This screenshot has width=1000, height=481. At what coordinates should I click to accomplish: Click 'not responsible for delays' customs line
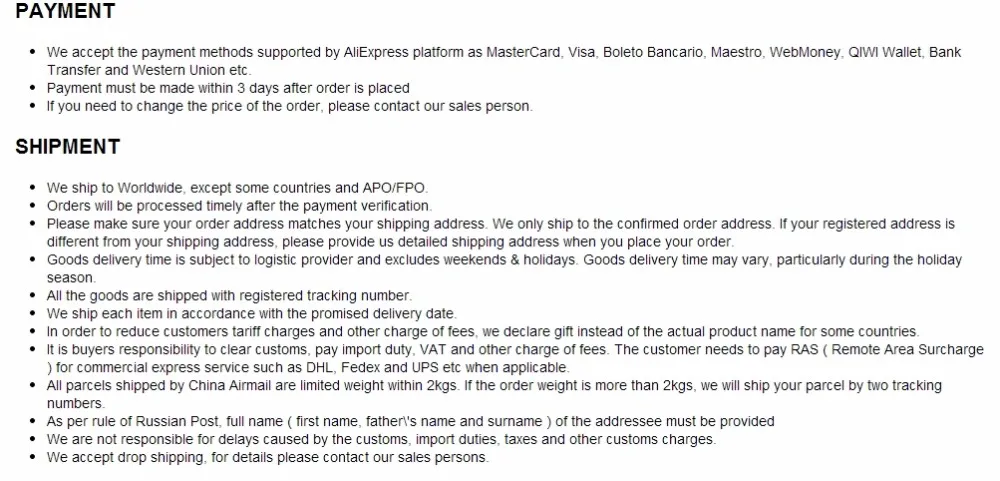(381, 440)
